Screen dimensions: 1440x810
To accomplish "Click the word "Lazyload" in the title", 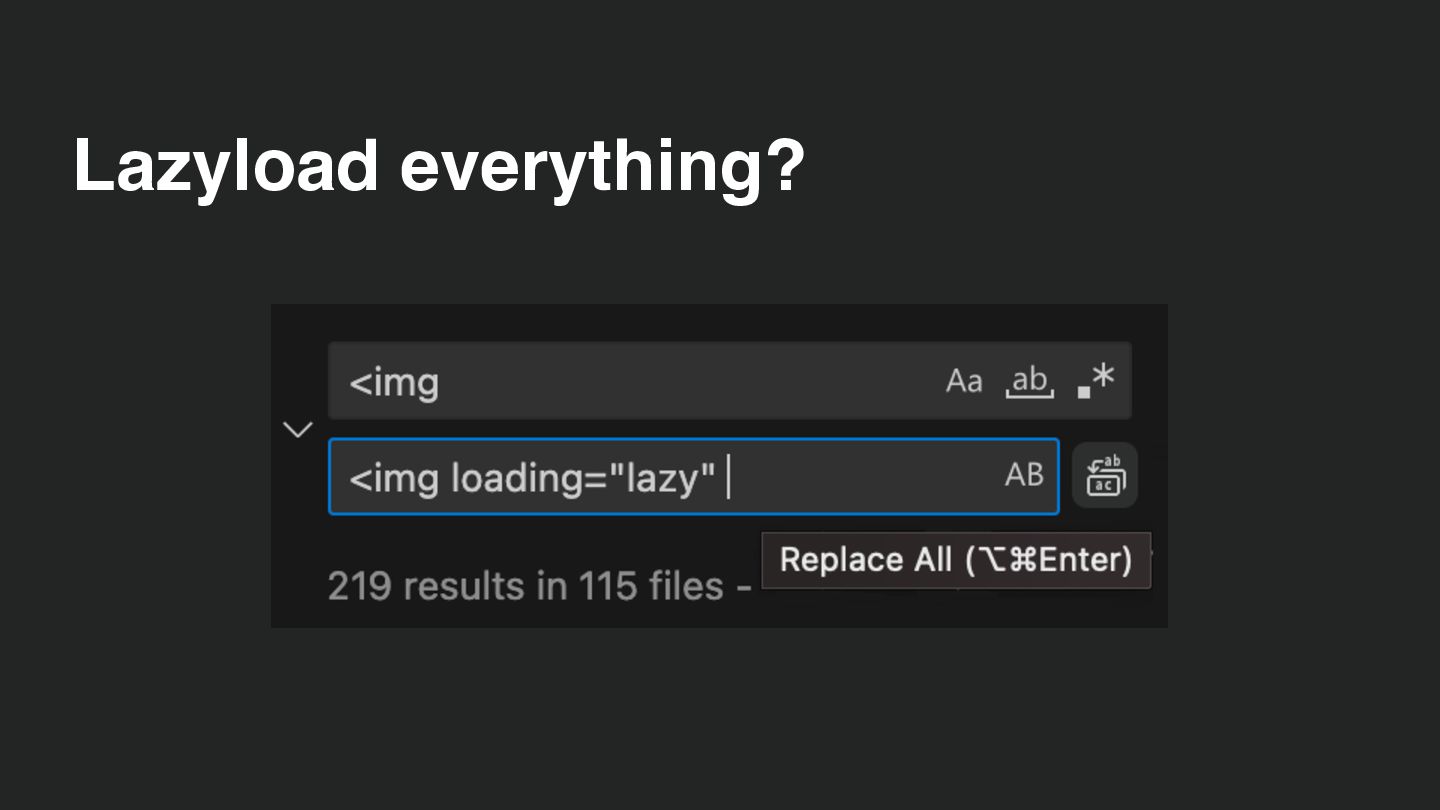I will (x=226, y=165).
